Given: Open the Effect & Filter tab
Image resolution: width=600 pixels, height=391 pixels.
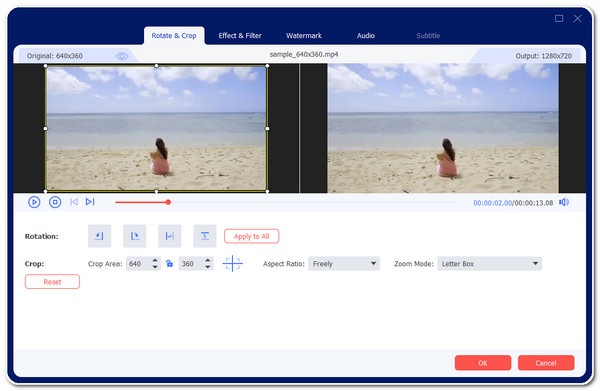Looking at the screenshot, I should click(240, 36).
